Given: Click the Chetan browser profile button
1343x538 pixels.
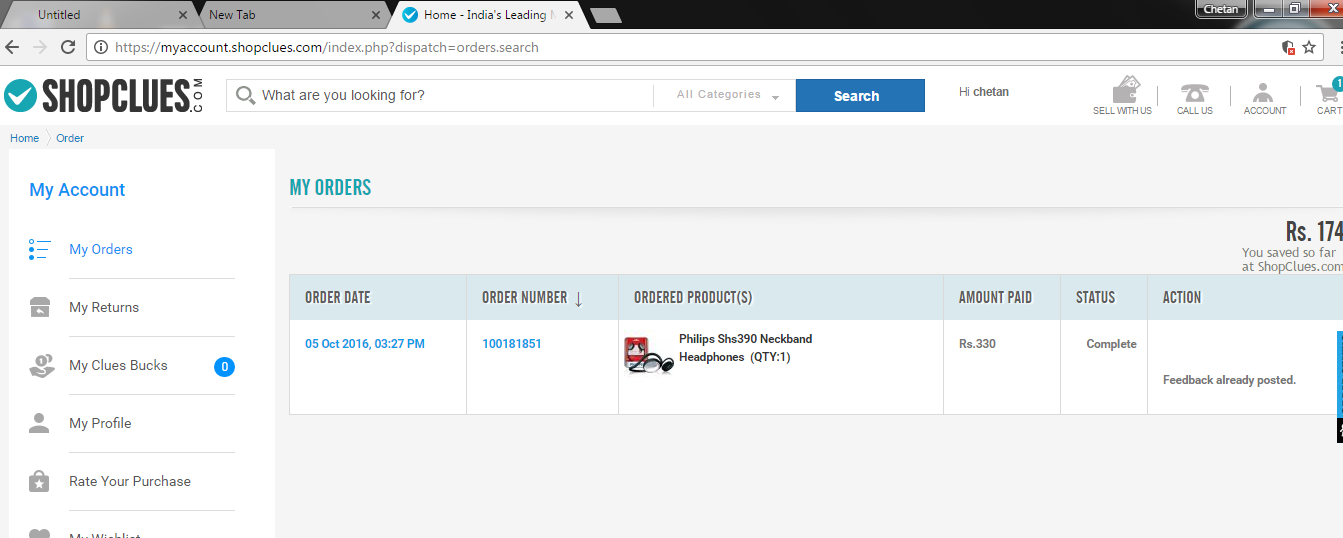Looking at the screenshot, I should (x=1221, y=9).
